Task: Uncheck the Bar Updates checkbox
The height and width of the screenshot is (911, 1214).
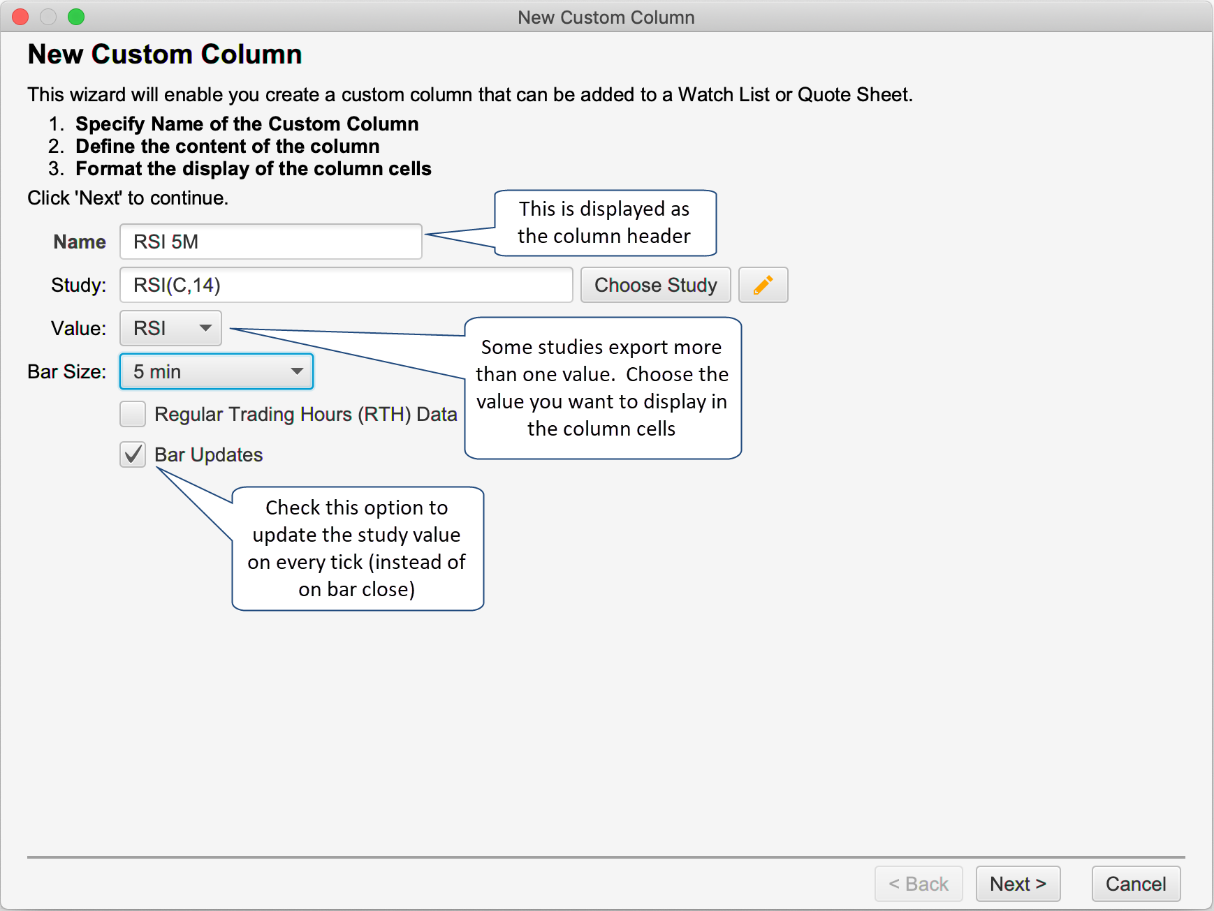Action: (132, 455)
